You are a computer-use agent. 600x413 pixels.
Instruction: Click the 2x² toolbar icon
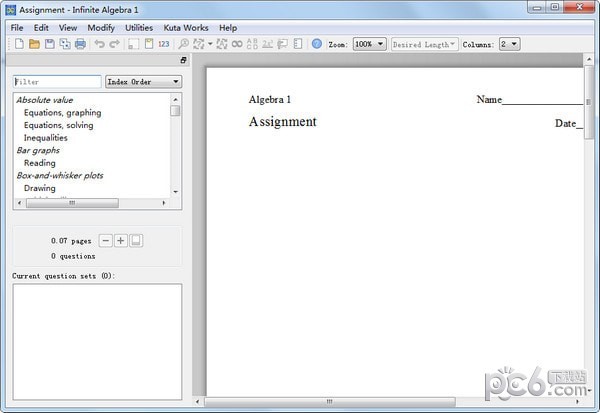267,44
